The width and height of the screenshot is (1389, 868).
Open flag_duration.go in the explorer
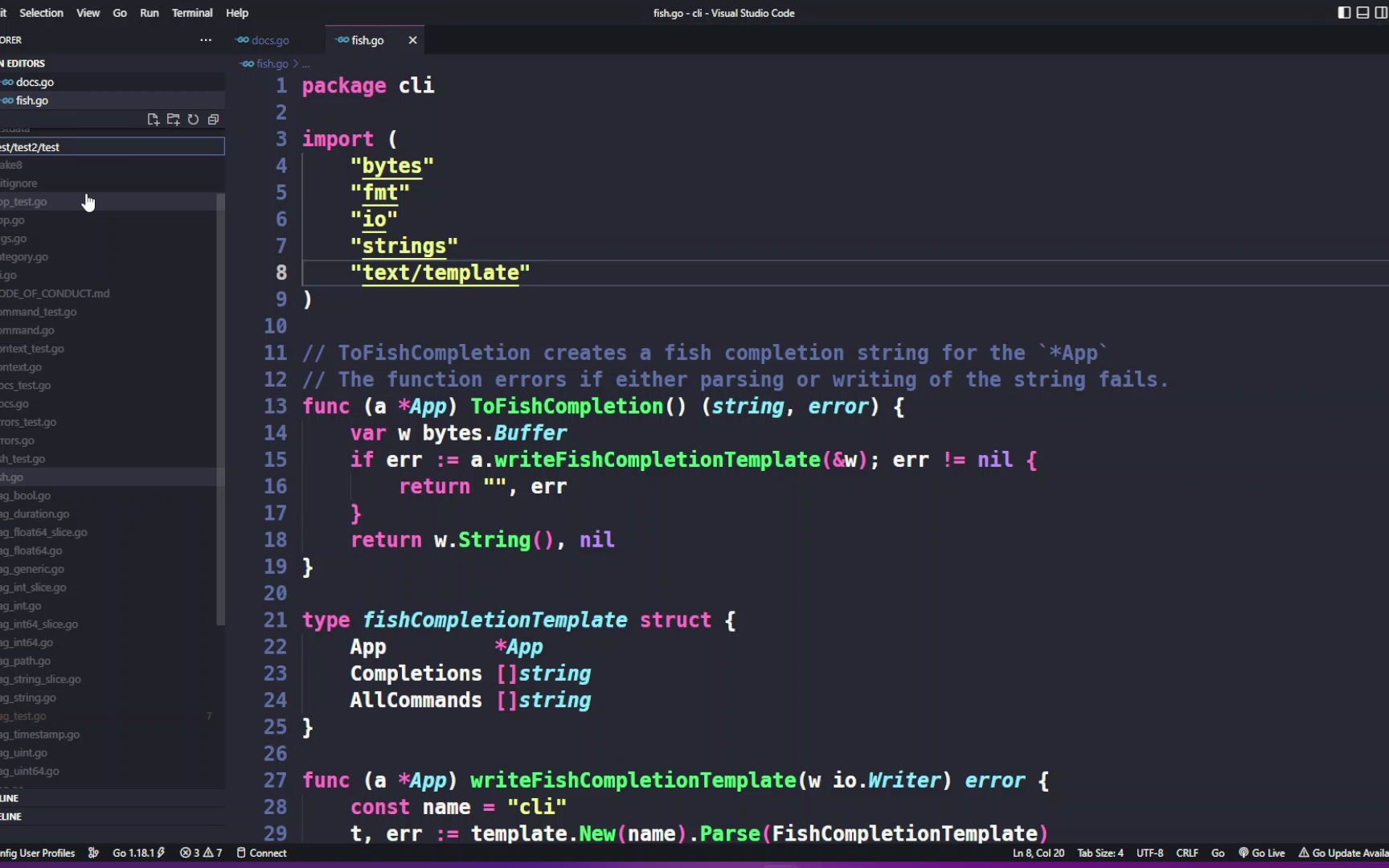click(109, 514)
